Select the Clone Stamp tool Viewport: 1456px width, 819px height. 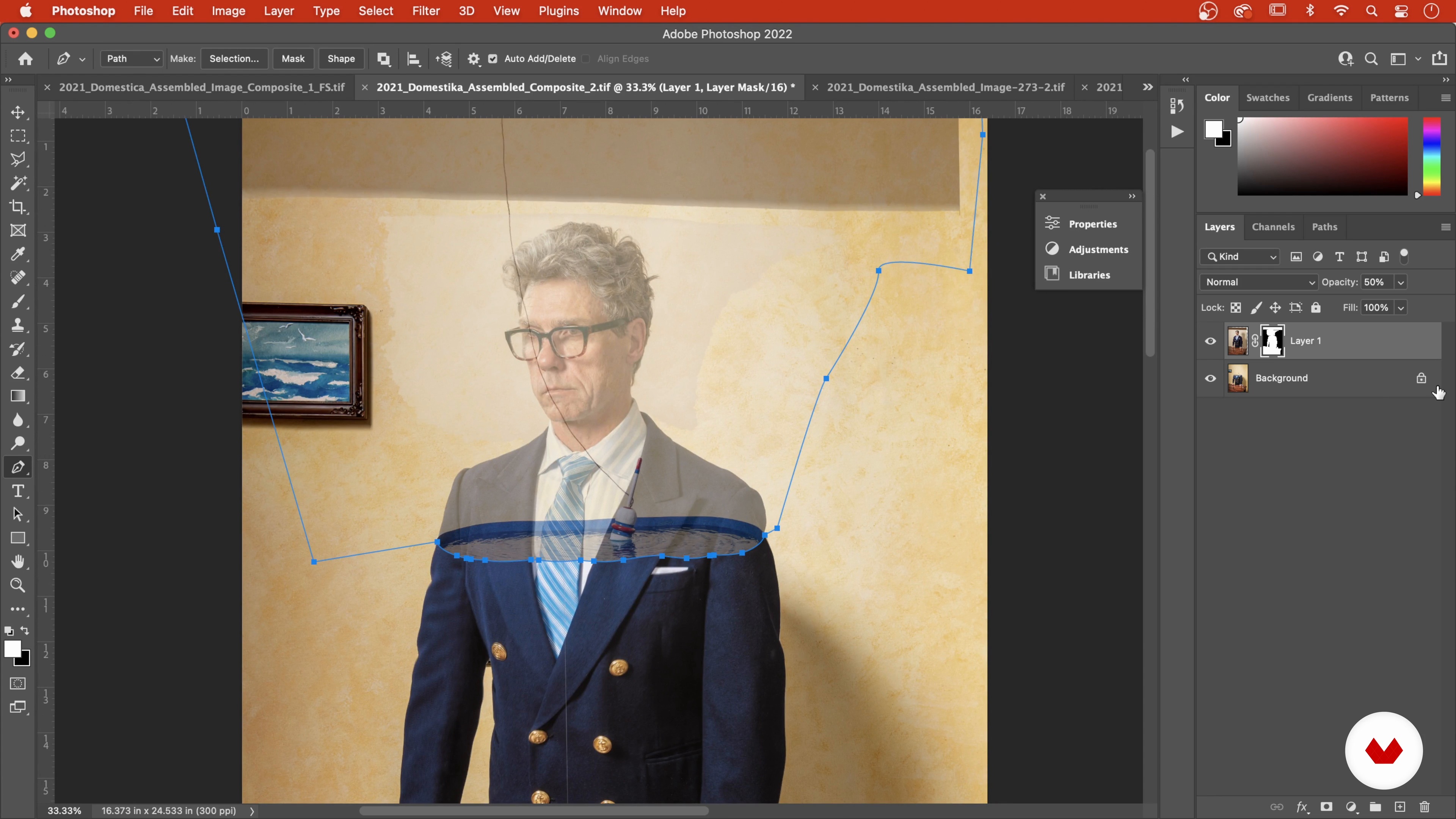coord(18,326)
